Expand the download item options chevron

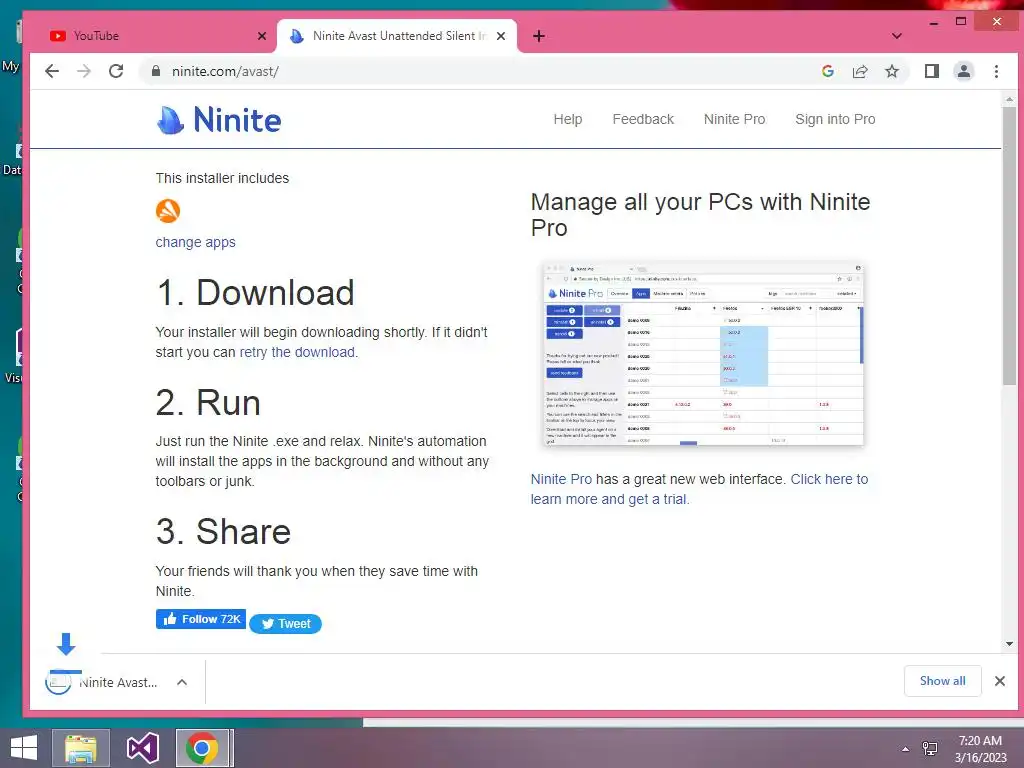coord(182,682)
